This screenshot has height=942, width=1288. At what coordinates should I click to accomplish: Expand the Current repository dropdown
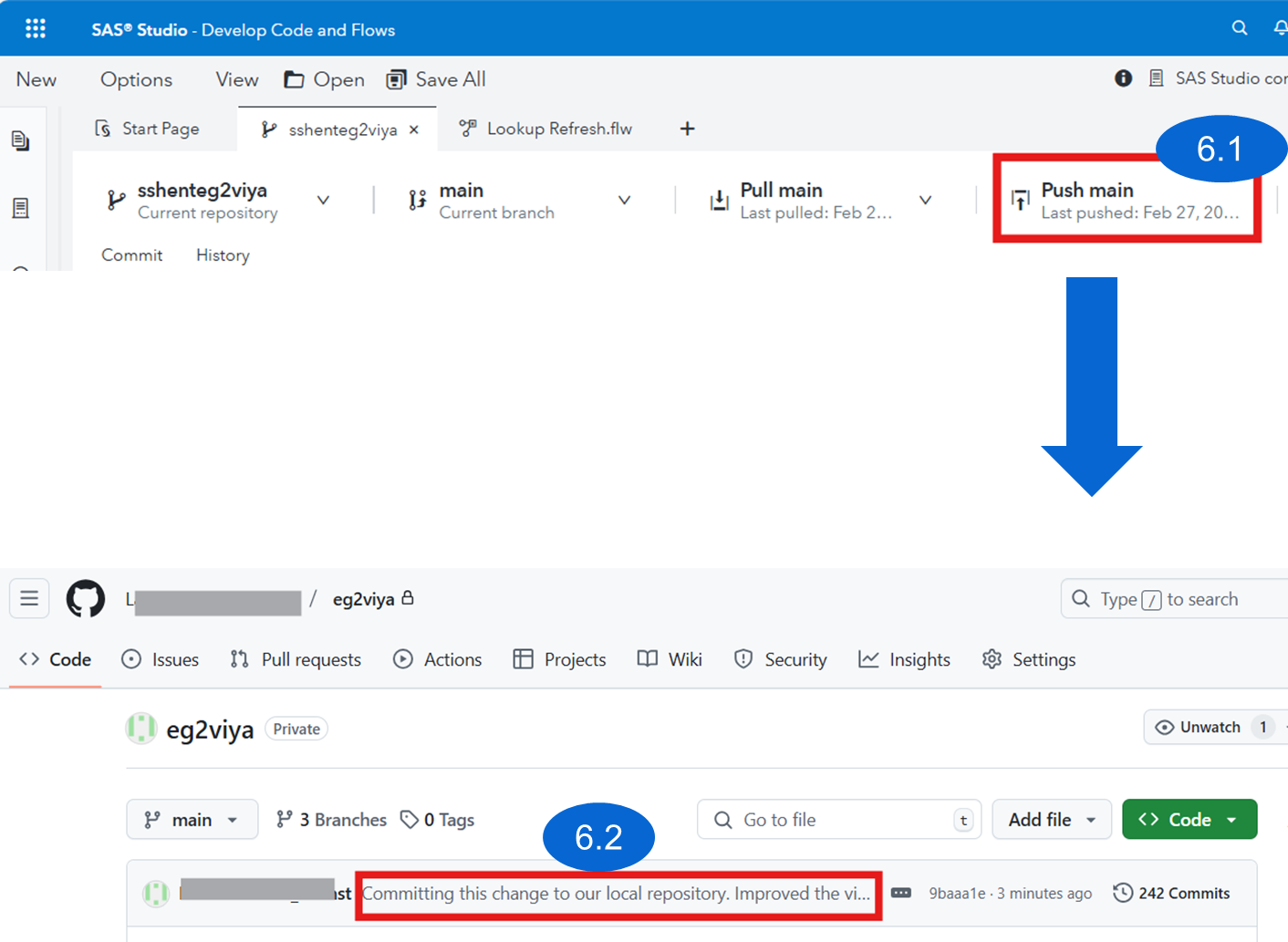click(x=323, y=199)
